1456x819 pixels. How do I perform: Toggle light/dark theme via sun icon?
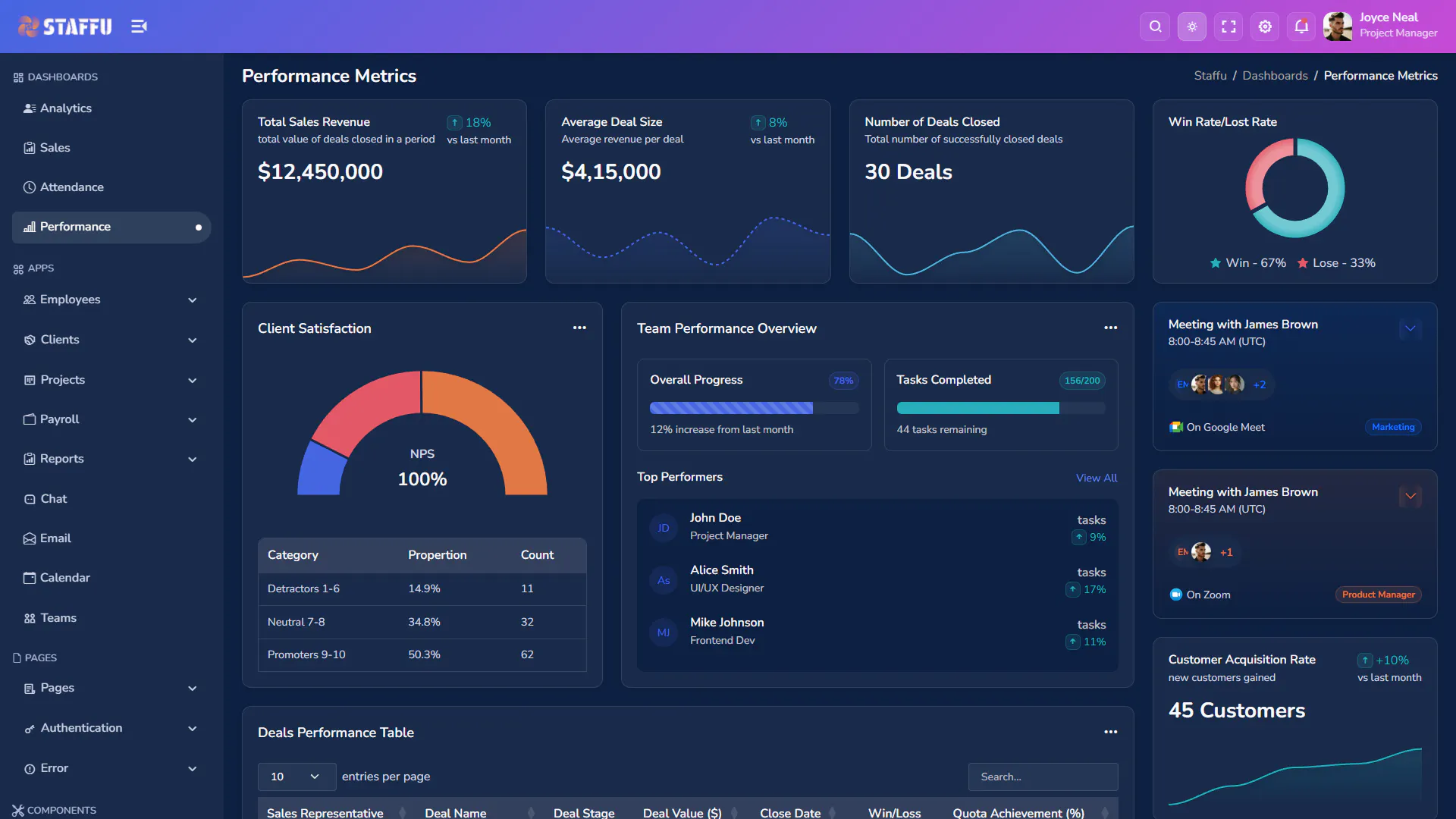1192,27
